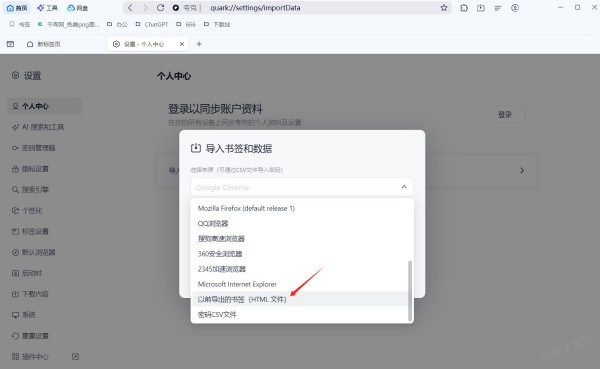The height and width of the screenshot is (369, 600).
Task: Open the 工具 tools shortcut
Action: [x=47, y=8]
